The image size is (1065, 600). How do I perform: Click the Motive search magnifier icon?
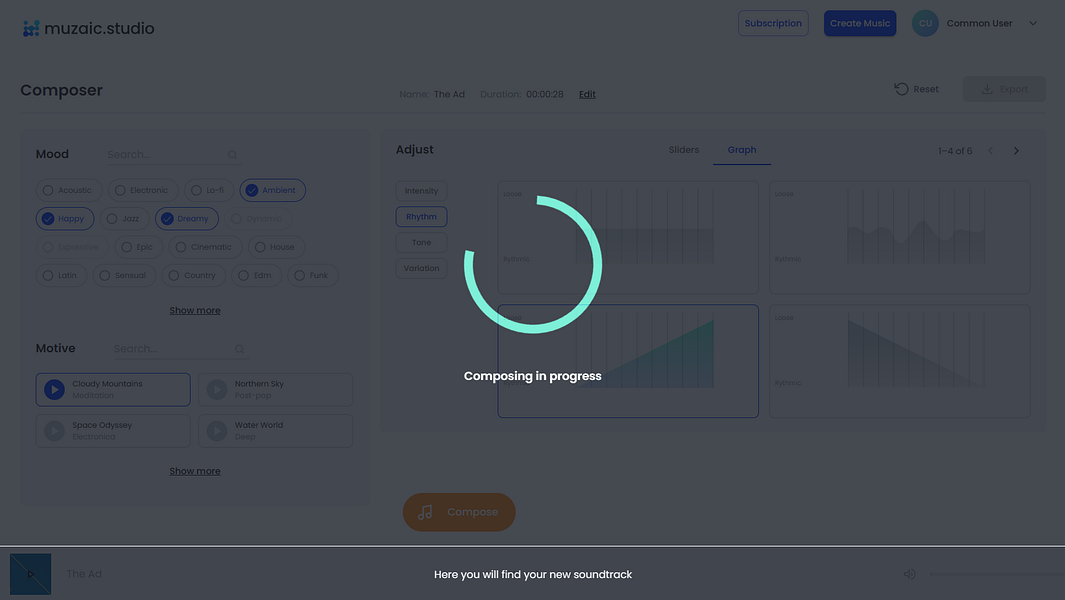coord(239,349)
